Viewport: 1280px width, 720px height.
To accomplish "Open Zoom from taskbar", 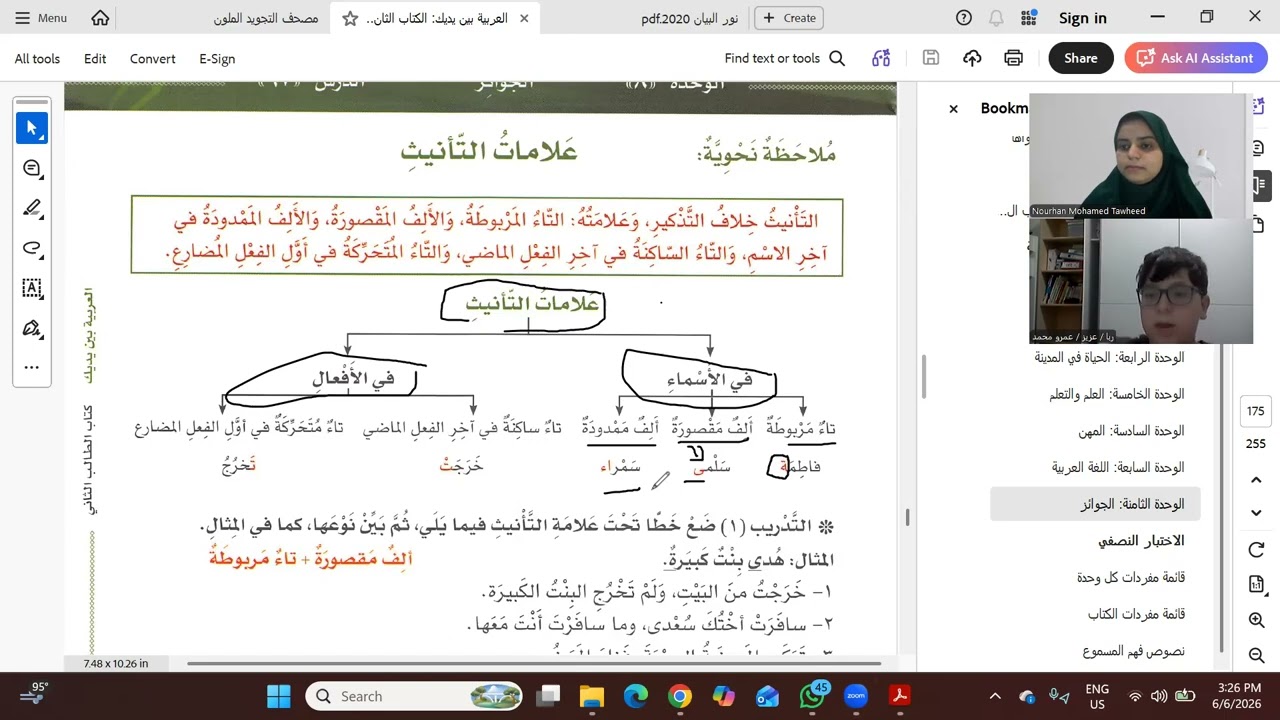I will coord(855,696).
